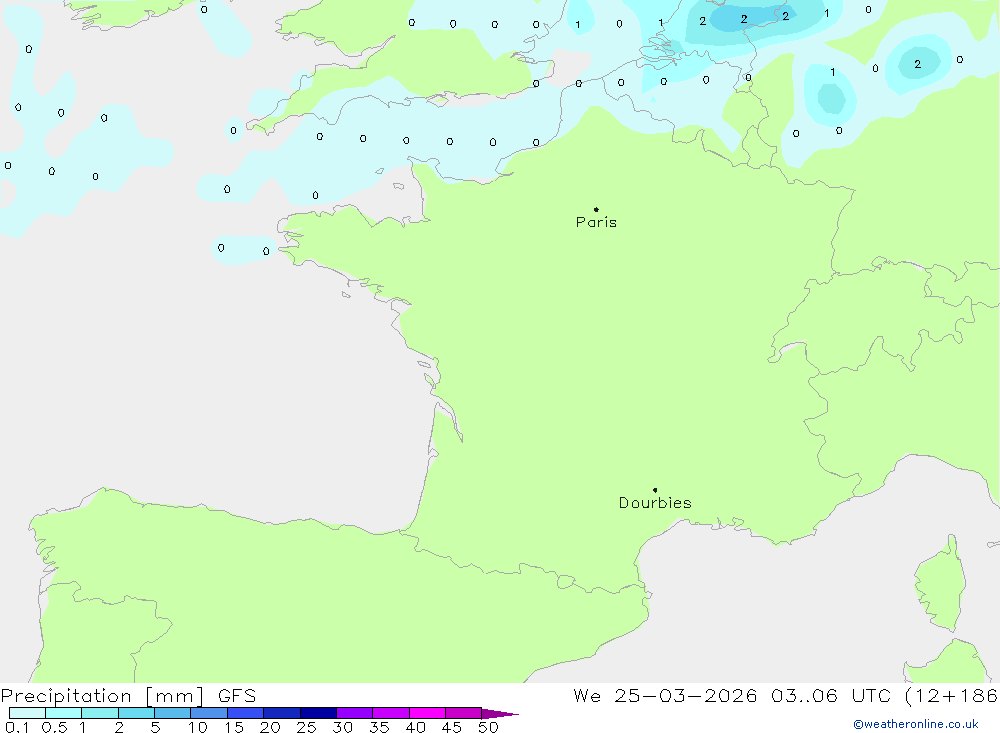Click the legend scale label 35
The height and width of the screenshot is (733, 1000).
tap(379, 727)
